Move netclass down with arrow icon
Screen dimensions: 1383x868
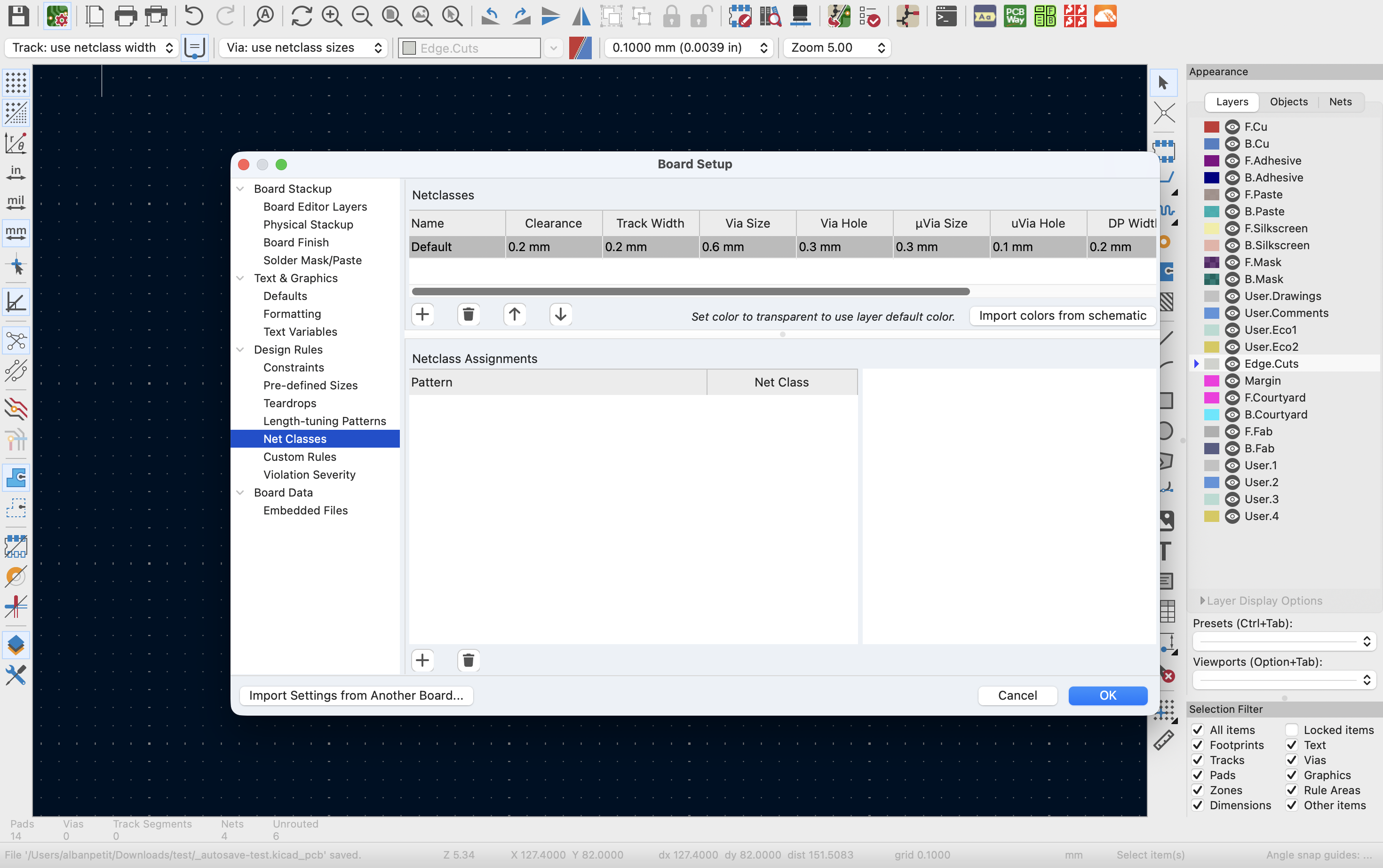[560, 315]
